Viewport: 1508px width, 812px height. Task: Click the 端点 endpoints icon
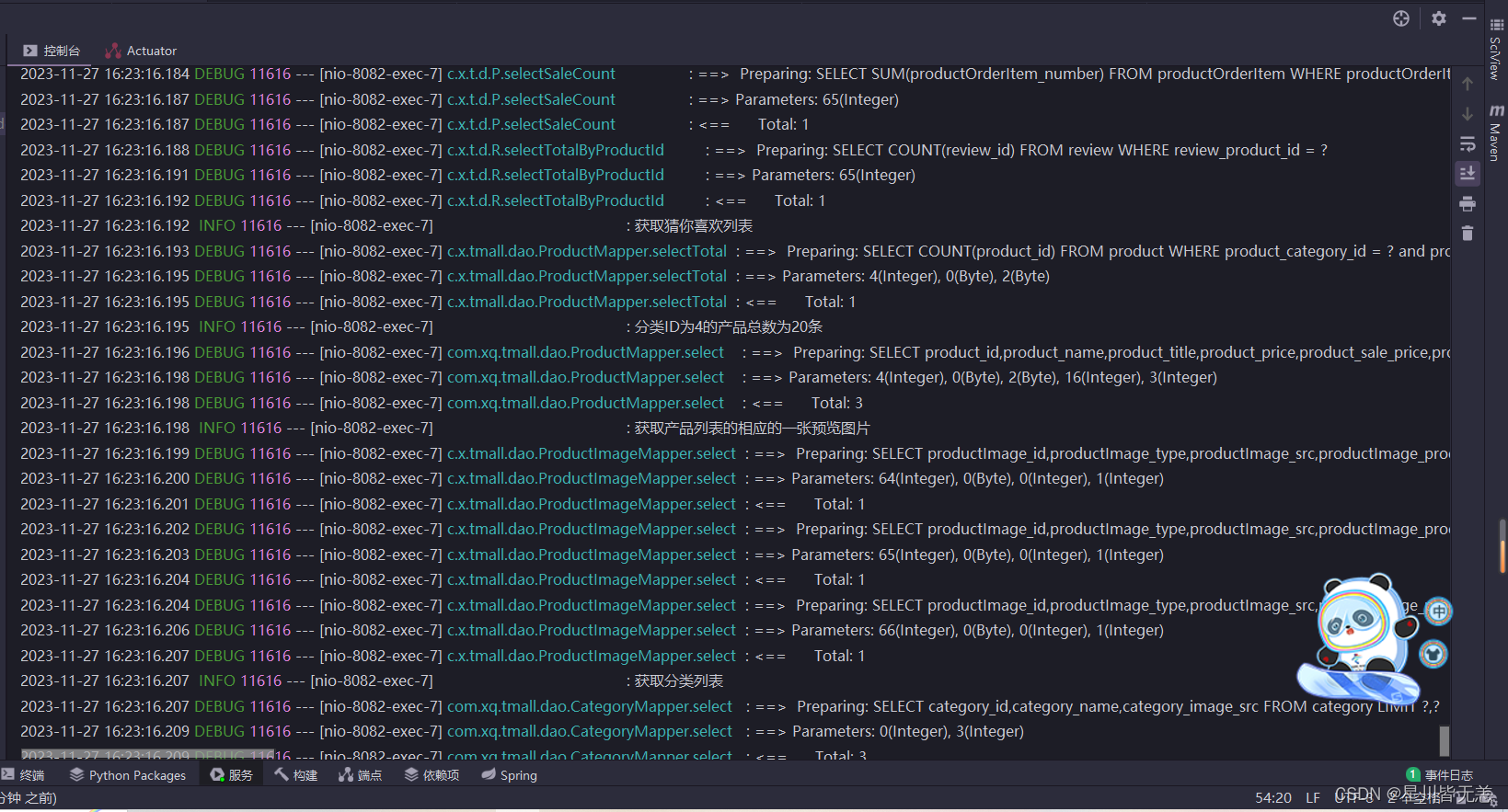tap(346, 774)
